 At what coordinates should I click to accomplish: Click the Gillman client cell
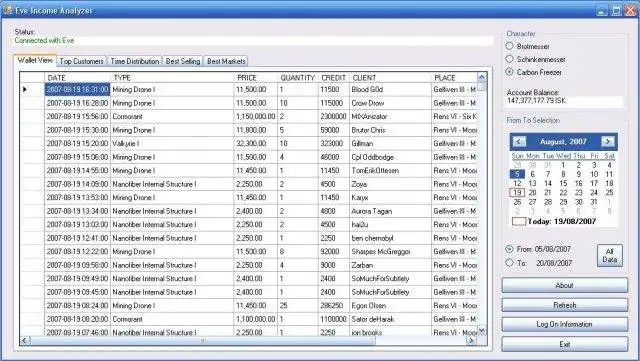click(x=391, y=143)
